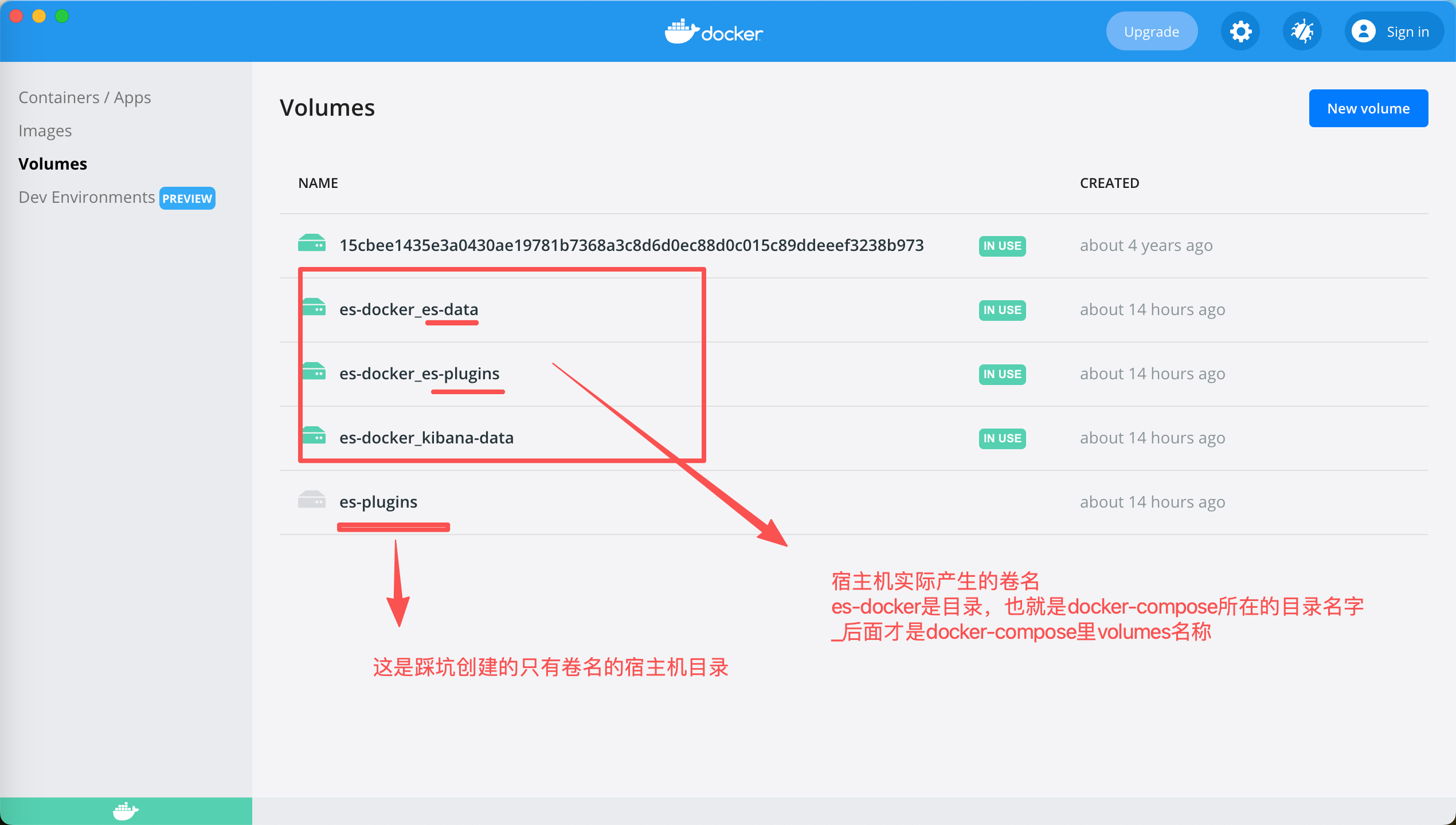Screen dimensions: 1456x825
Task: Click the volume icon of the 15cbee1435 volume
Action: pos(312,243)
